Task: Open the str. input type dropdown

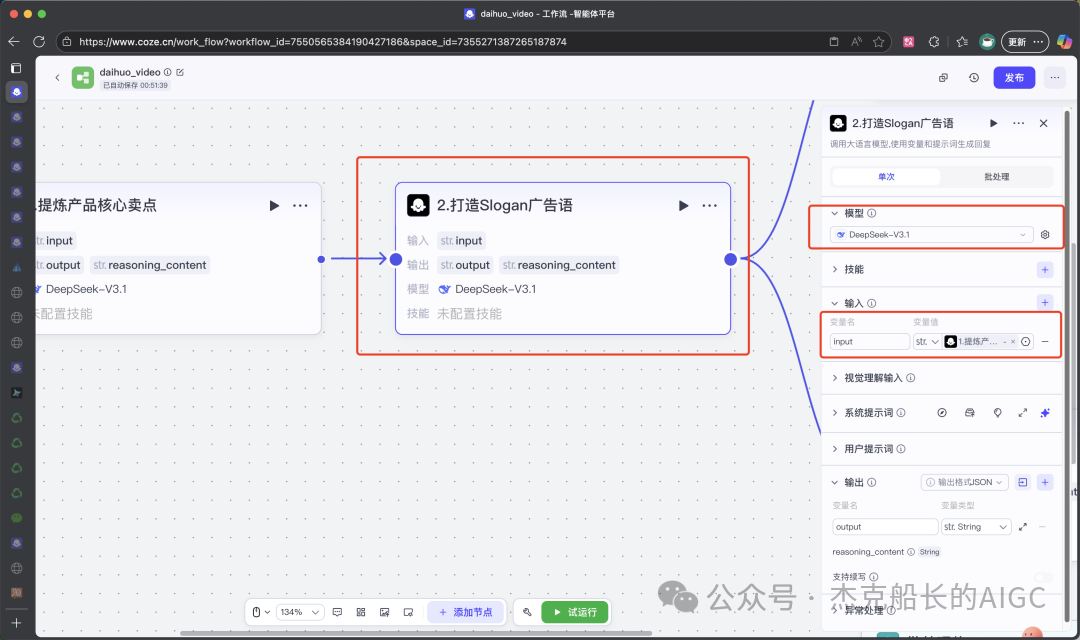Action: (x=927, y=342)
